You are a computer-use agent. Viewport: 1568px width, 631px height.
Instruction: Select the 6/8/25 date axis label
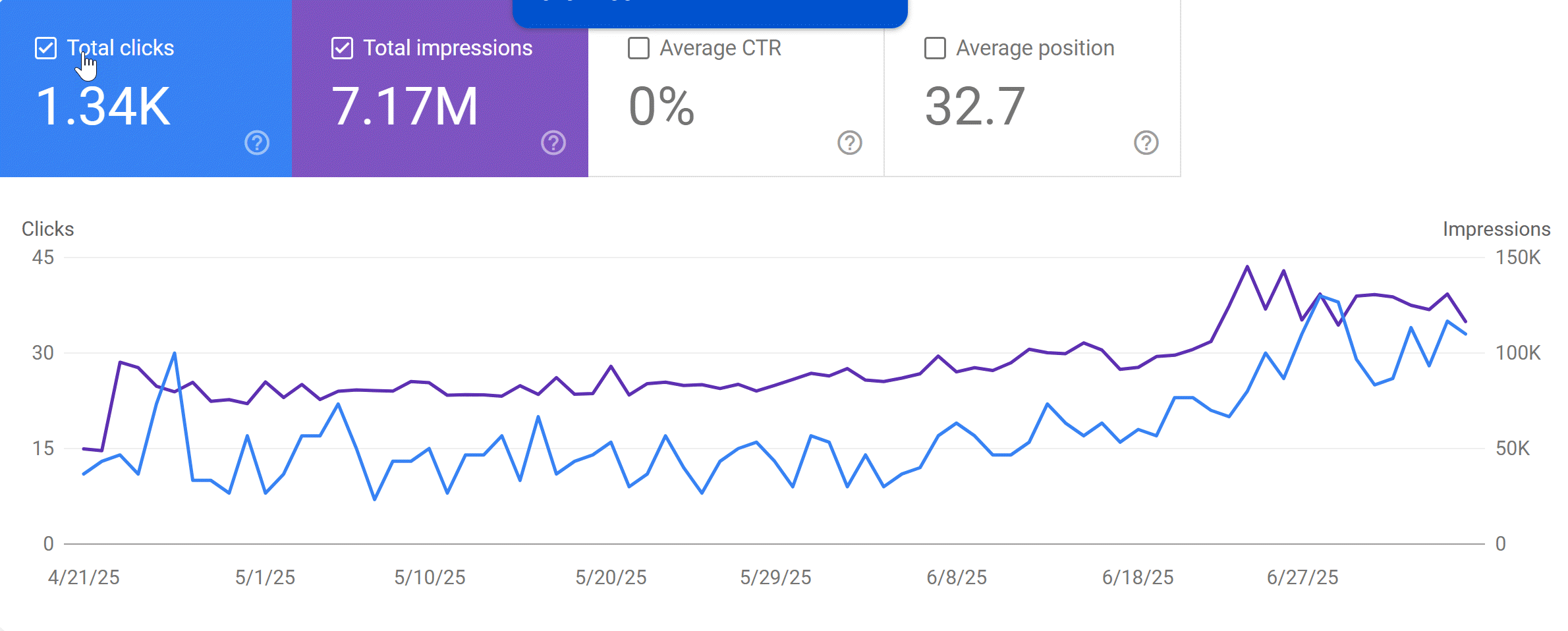click(x=957, y=578)
